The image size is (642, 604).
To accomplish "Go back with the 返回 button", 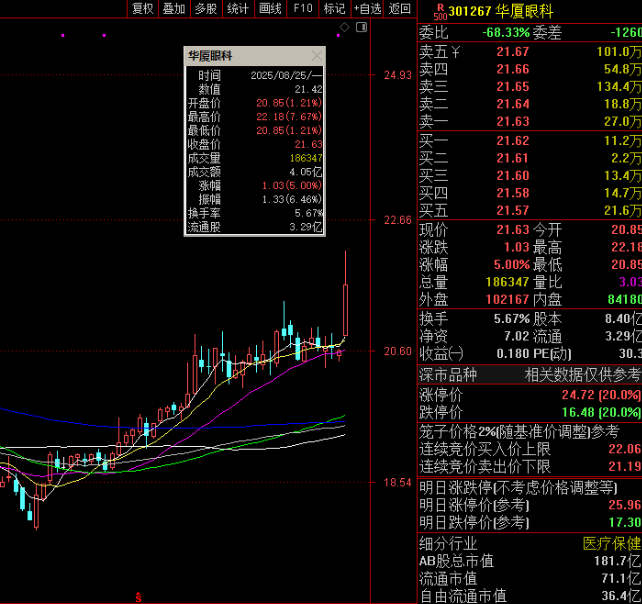I will tap(400, 8).
